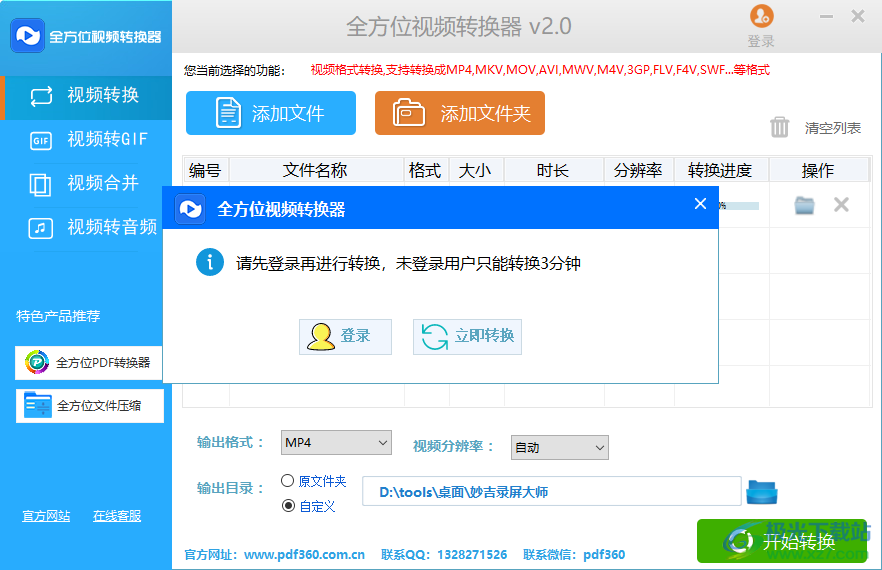Image resolution: width=882 pixels, height=570 pixels.
Task: Click the 操作 column header
Action: tap(818, 170)
